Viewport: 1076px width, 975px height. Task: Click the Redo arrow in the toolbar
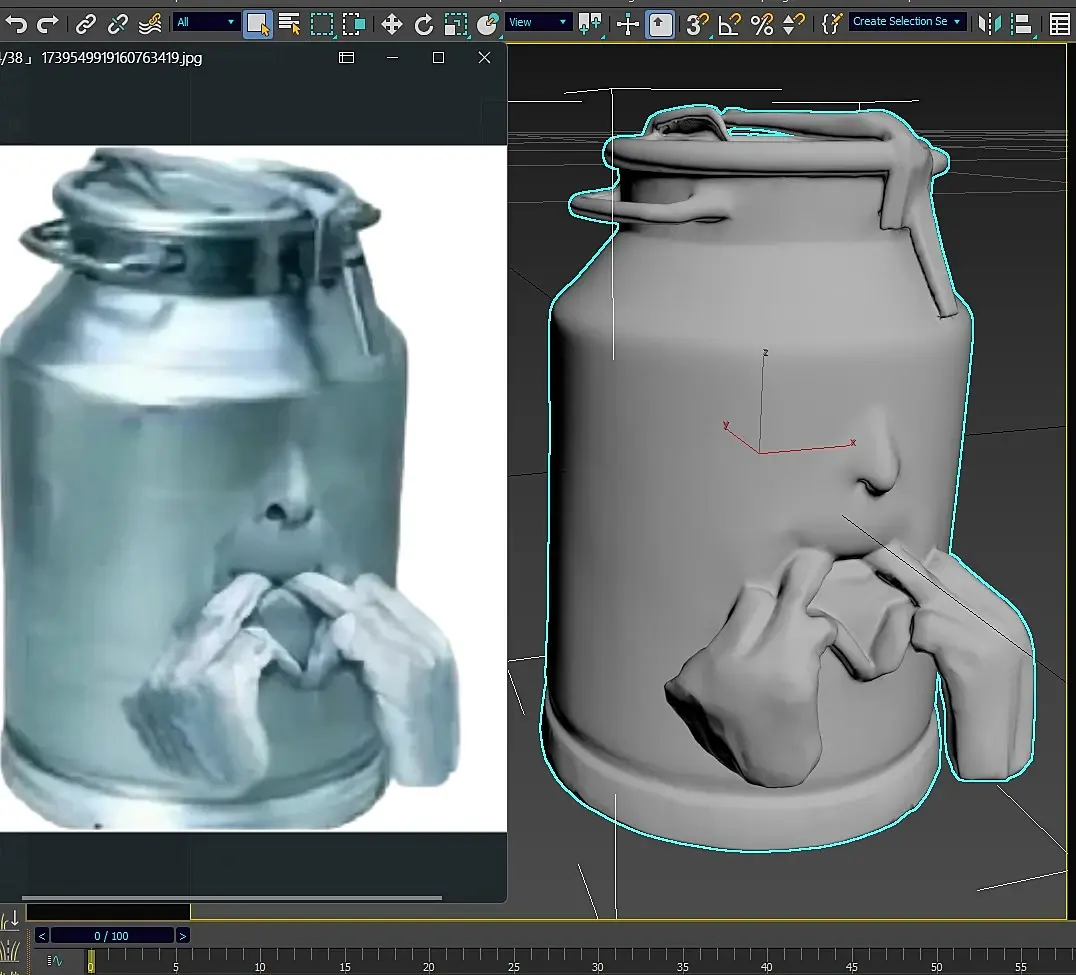tap(47, 23)
